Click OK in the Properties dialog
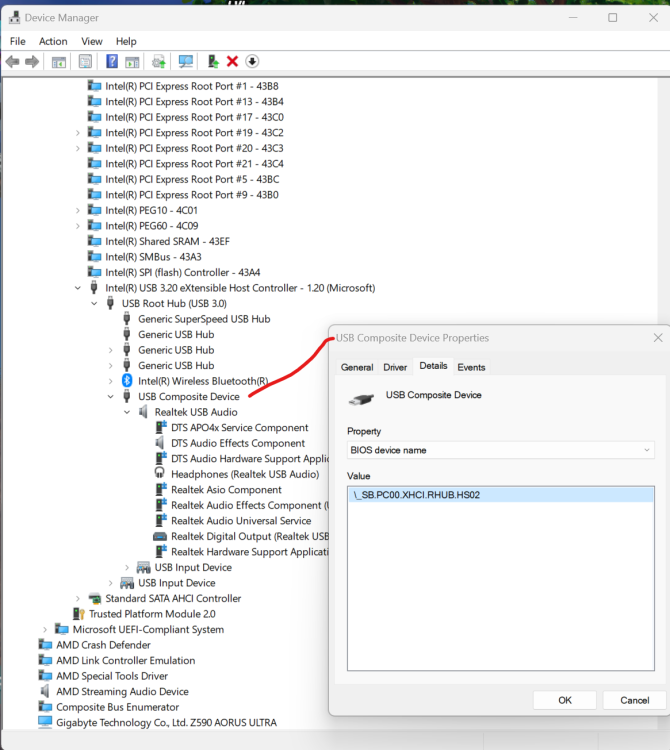Screen dimensions: 670x750 pyautogui.click(x=565, y=700)
